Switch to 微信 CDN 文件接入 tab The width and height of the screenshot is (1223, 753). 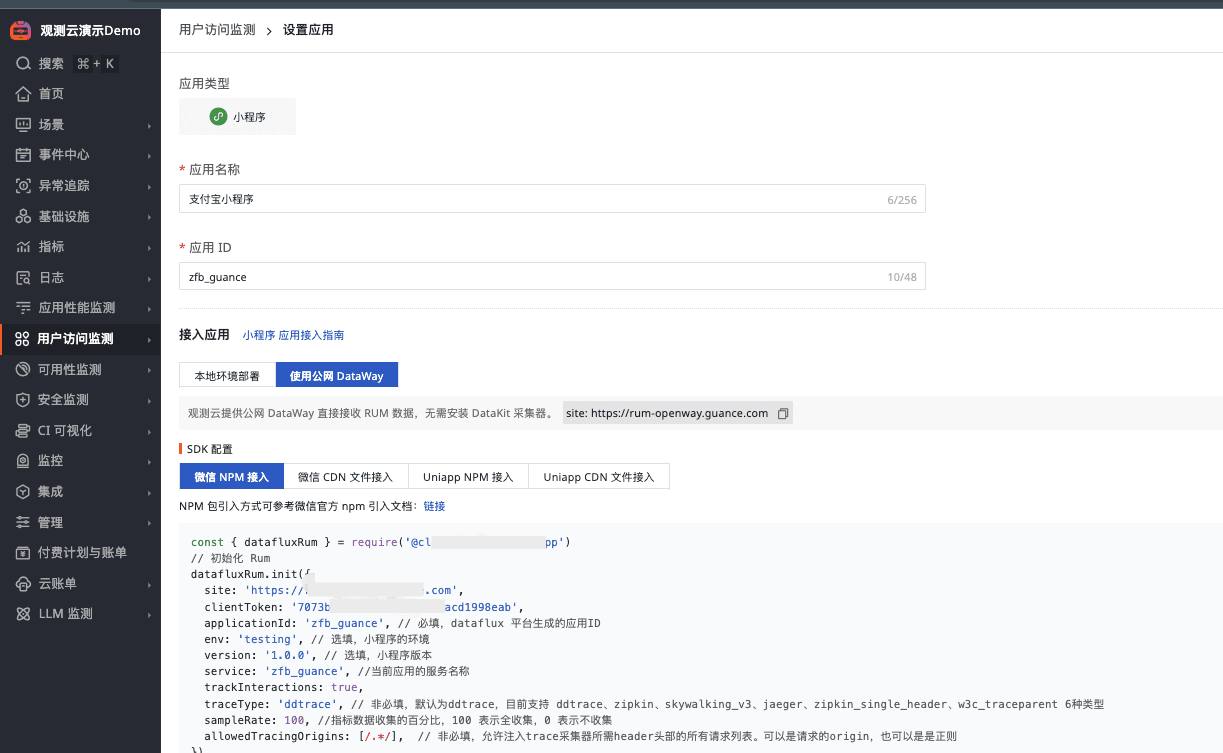click(346, 476)
